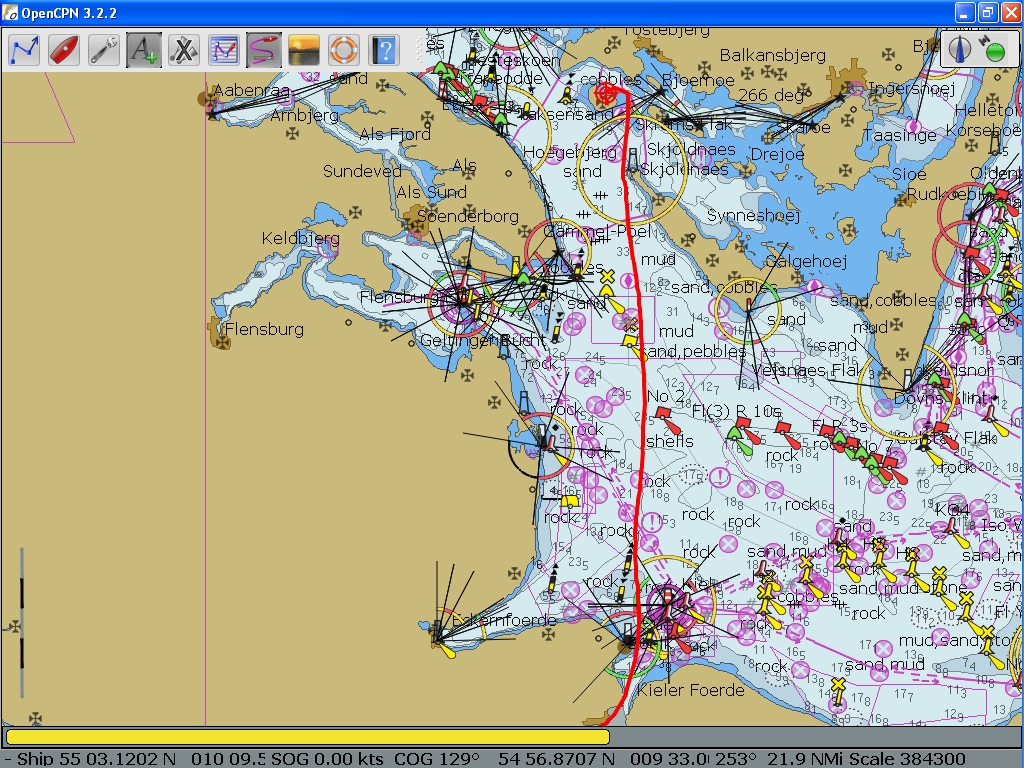Screen dimensions: 1024x768
Task: Click the Man Overboard lifebuoy icon
Action: coord(344,49)
